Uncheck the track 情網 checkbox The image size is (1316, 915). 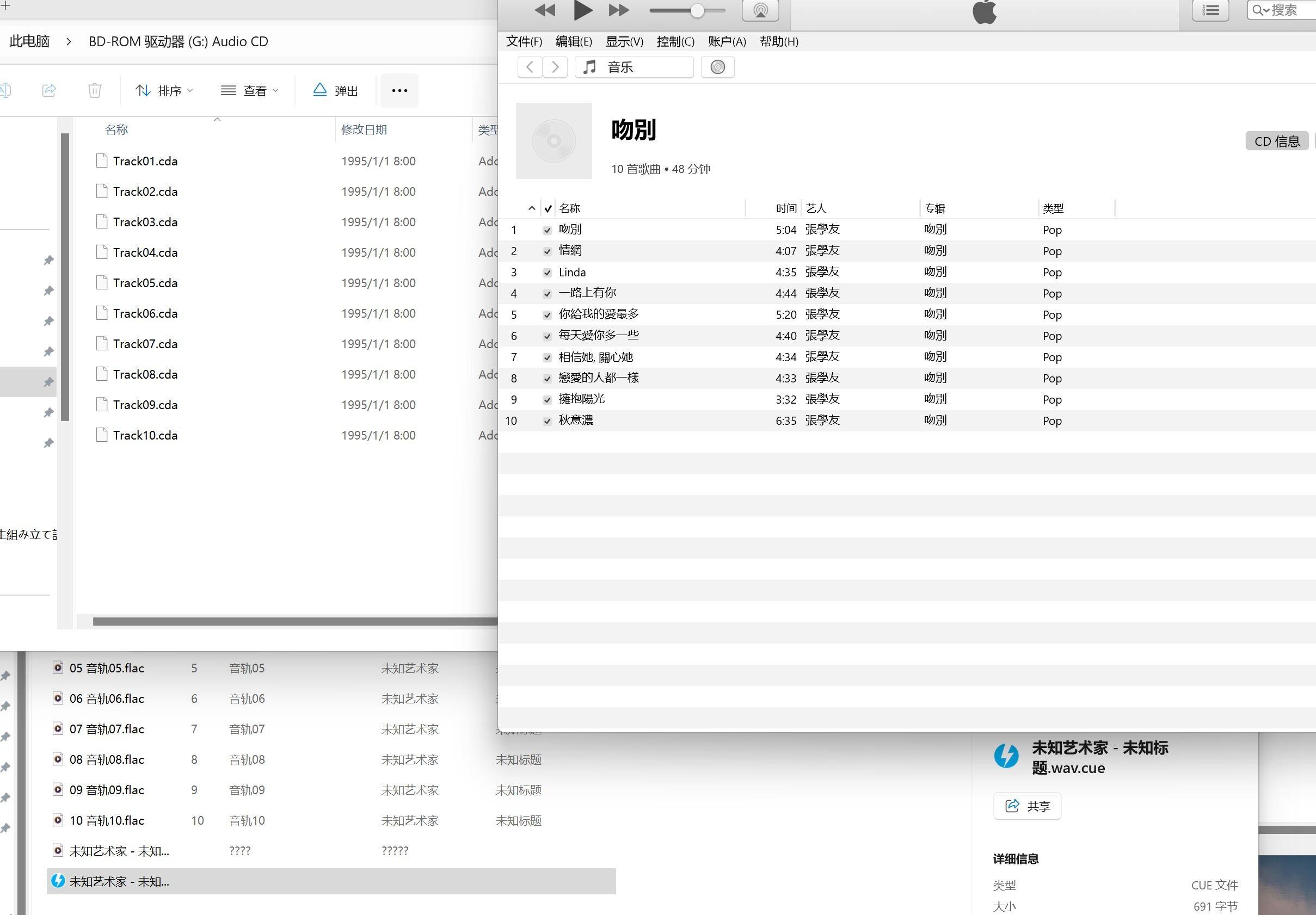coord(548,251)
